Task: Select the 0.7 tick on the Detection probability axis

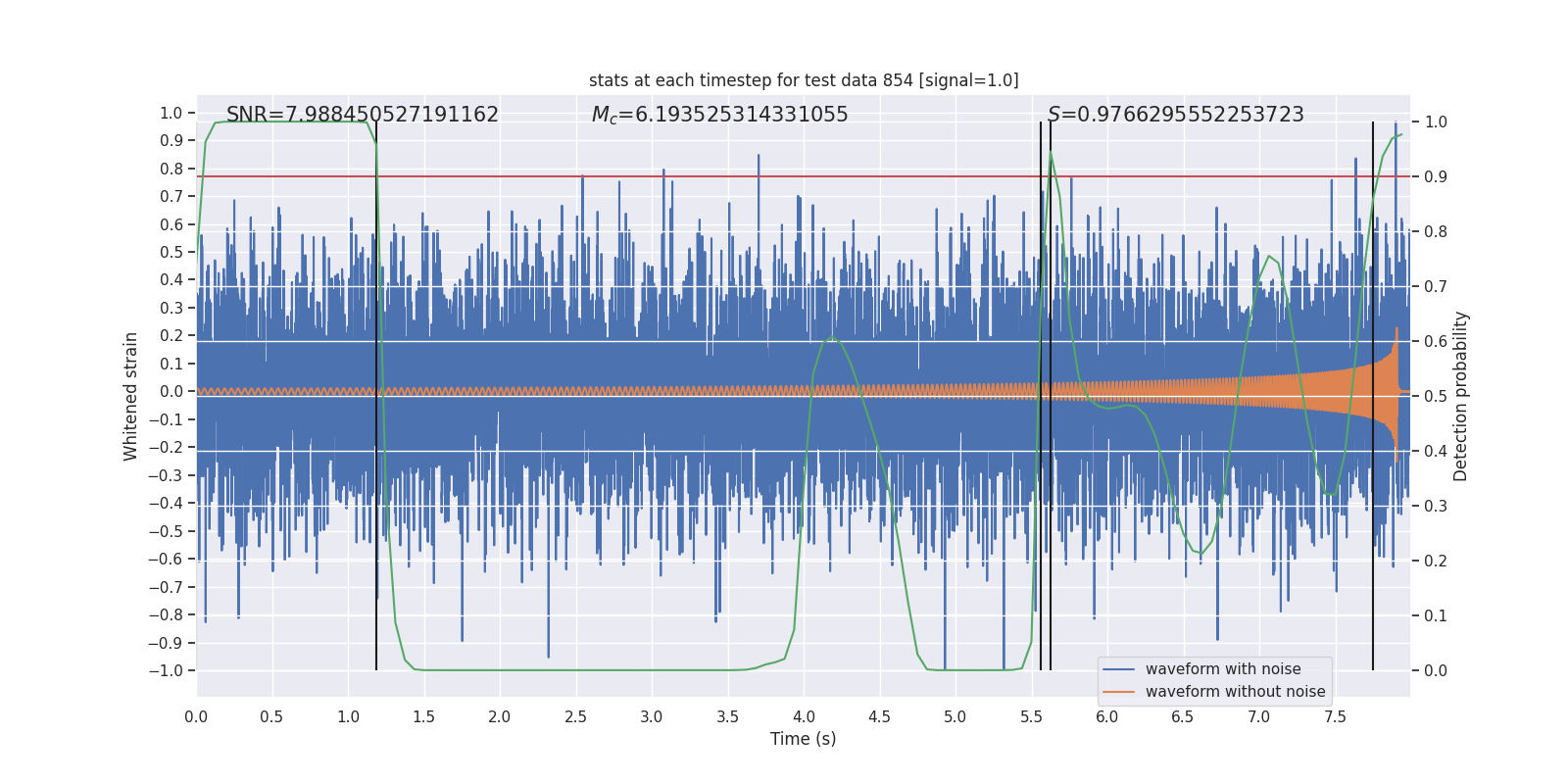Action: 1436,286
